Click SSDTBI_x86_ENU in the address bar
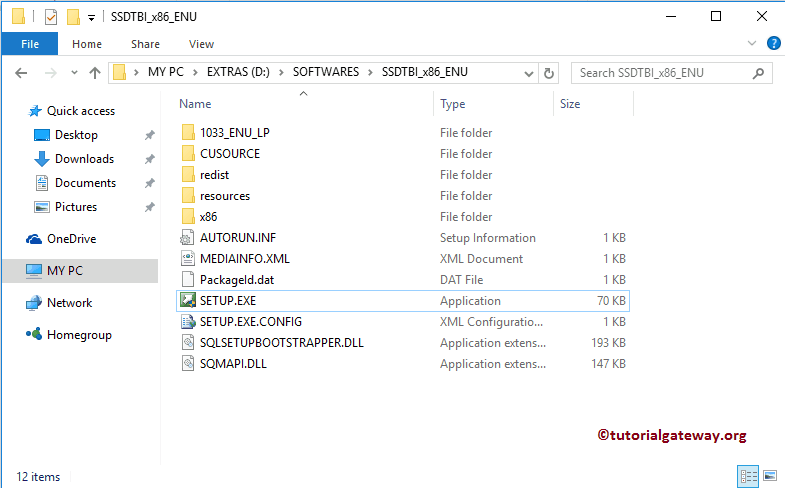This screenshot has height=488, width=785. pyautogui.click(x=425, y=72)
